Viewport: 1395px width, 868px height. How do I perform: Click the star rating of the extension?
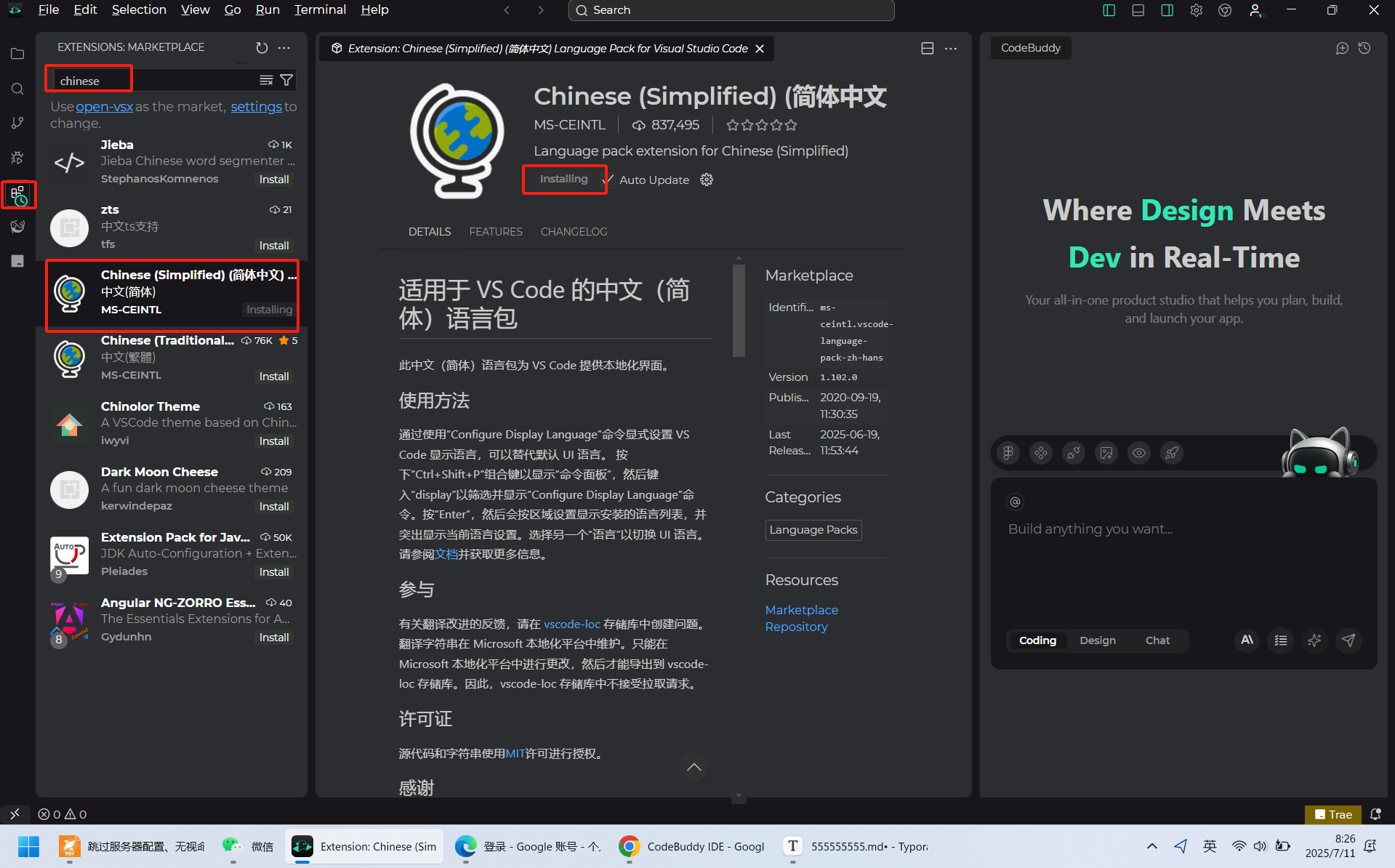point(761,125)
